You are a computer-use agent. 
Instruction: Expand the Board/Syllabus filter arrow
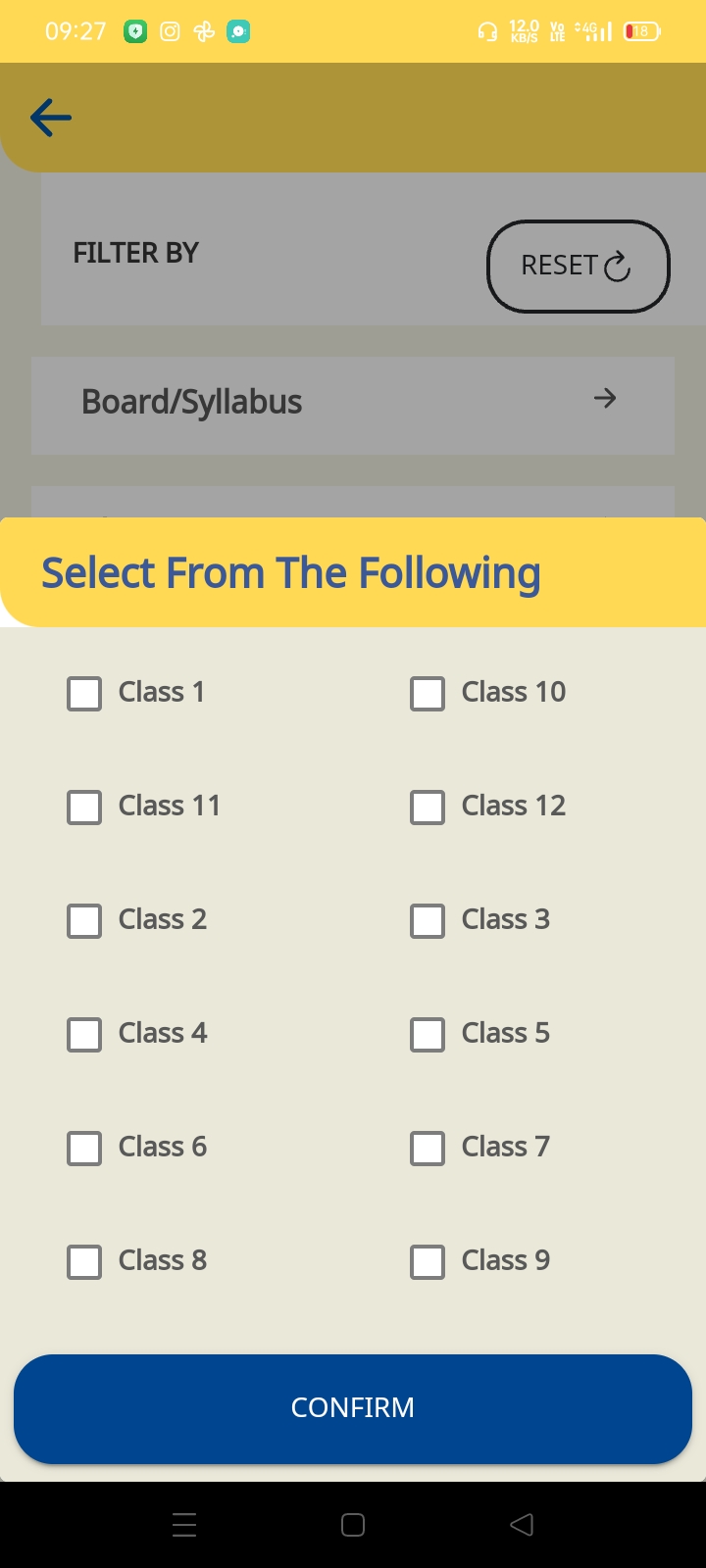[605, 398]
